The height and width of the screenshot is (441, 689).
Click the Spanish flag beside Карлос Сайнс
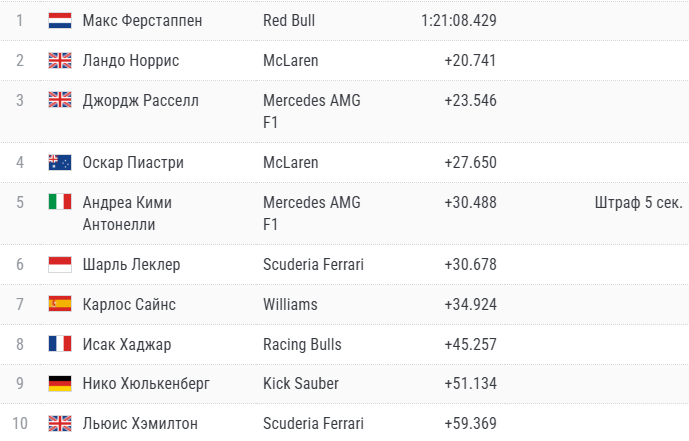(x=60, y=304)
